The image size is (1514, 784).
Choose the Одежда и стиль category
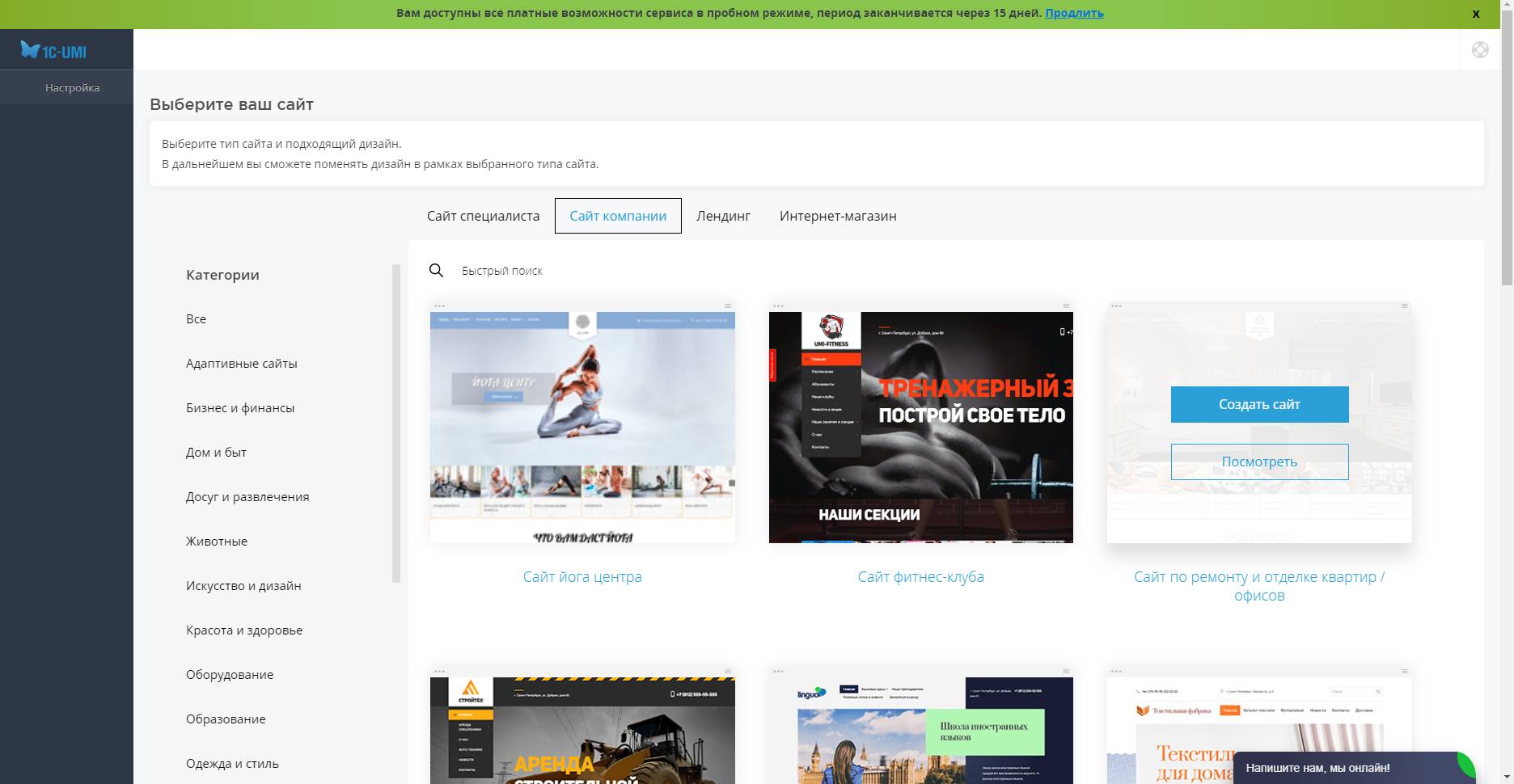tap(232, 763)
